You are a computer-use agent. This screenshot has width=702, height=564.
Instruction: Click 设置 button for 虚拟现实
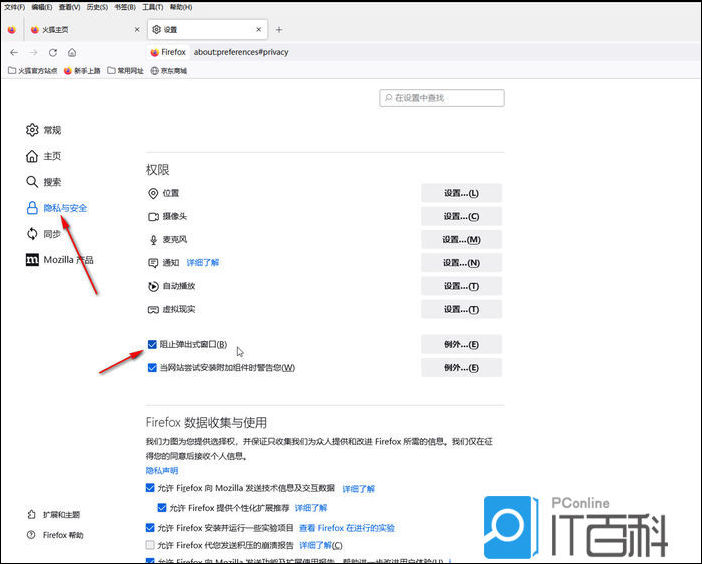pyautogui.click(x=461, y=310)
